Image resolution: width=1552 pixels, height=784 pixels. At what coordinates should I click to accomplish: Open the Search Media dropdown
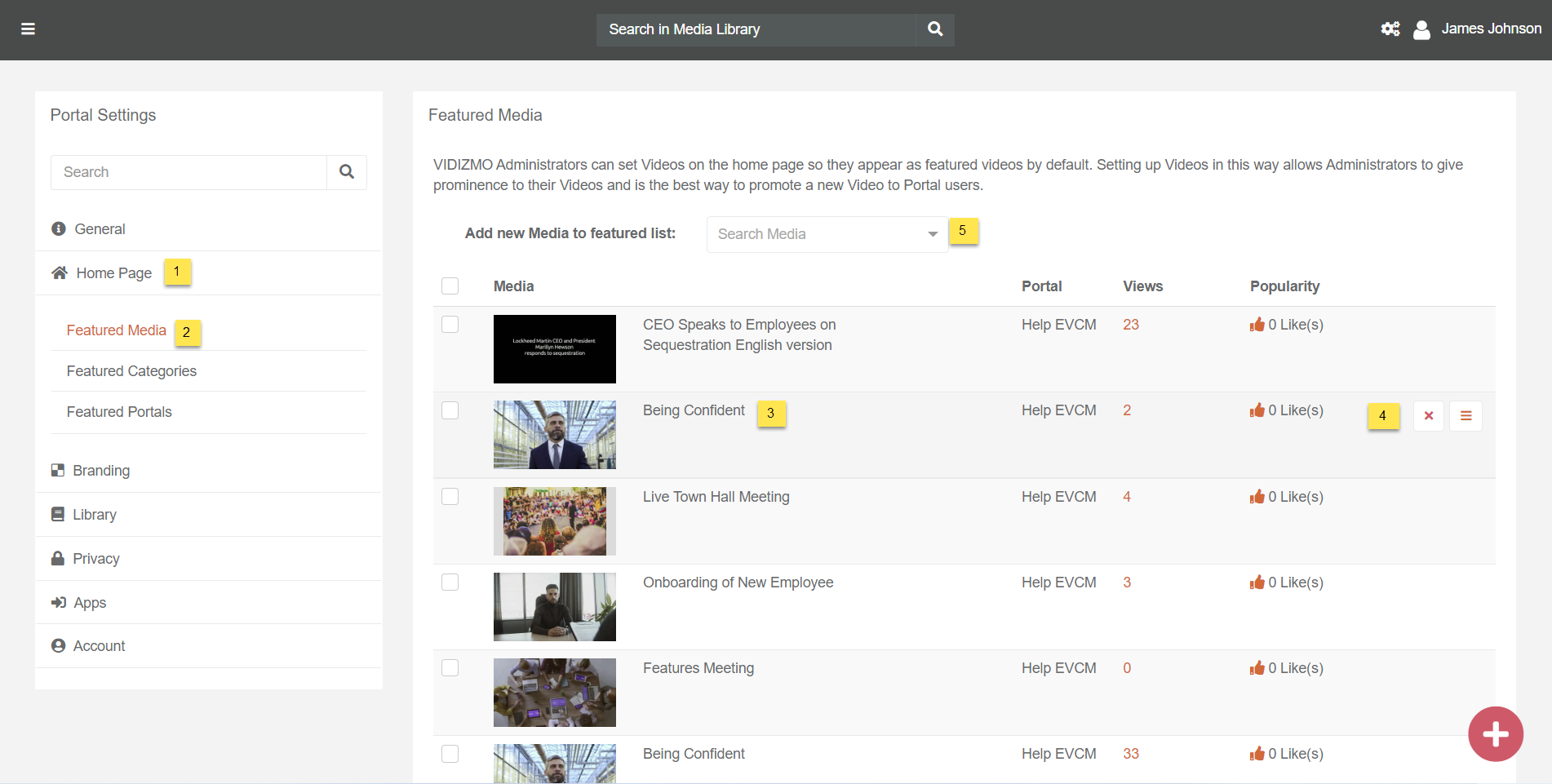[x=827, y=234]
